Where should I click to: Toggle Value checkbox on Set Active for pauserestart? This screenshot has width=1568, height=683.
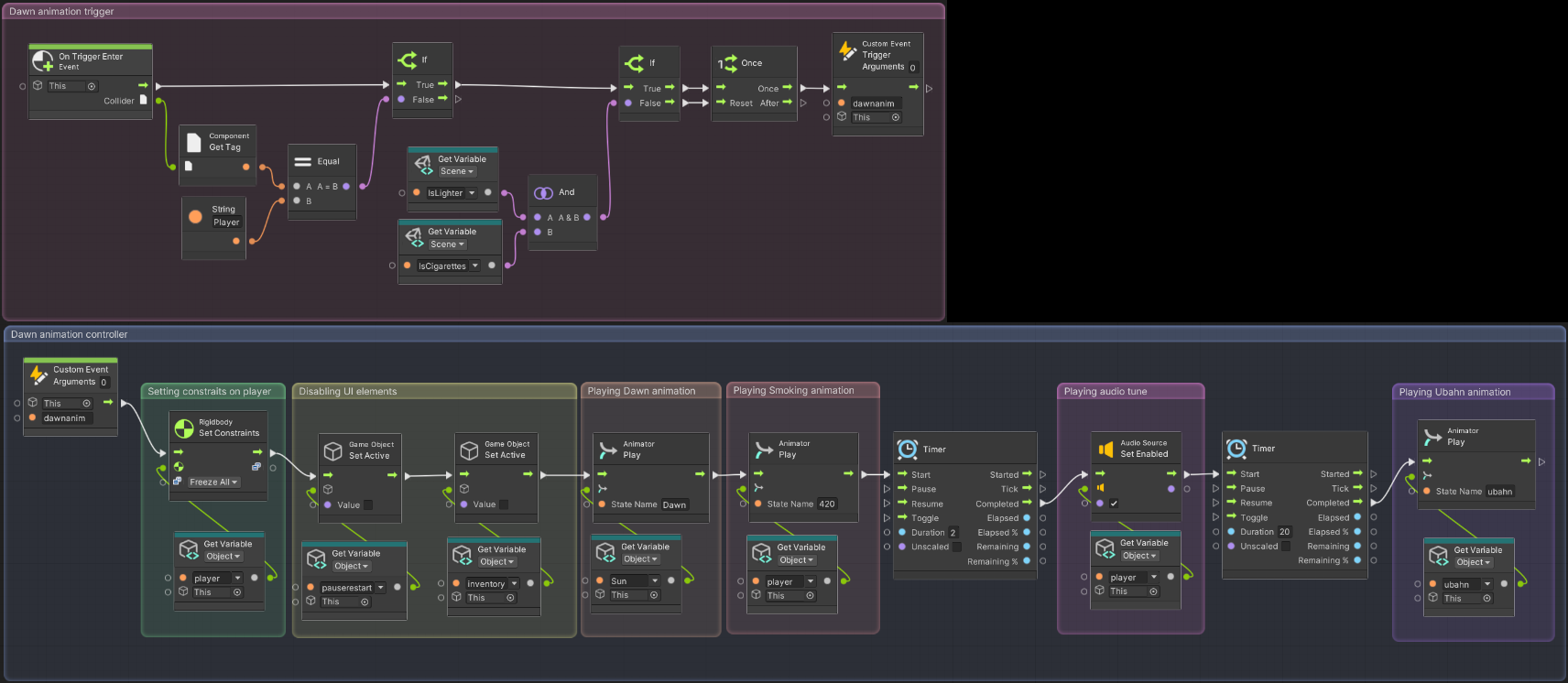tap(368, 504)
